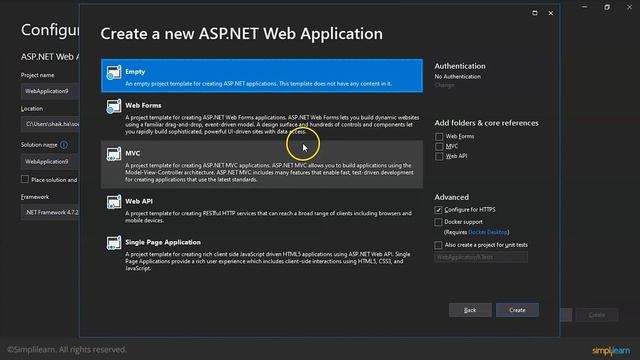Click the background window Create button
This screenshot has height=360, width=640.
click(597, 315)
